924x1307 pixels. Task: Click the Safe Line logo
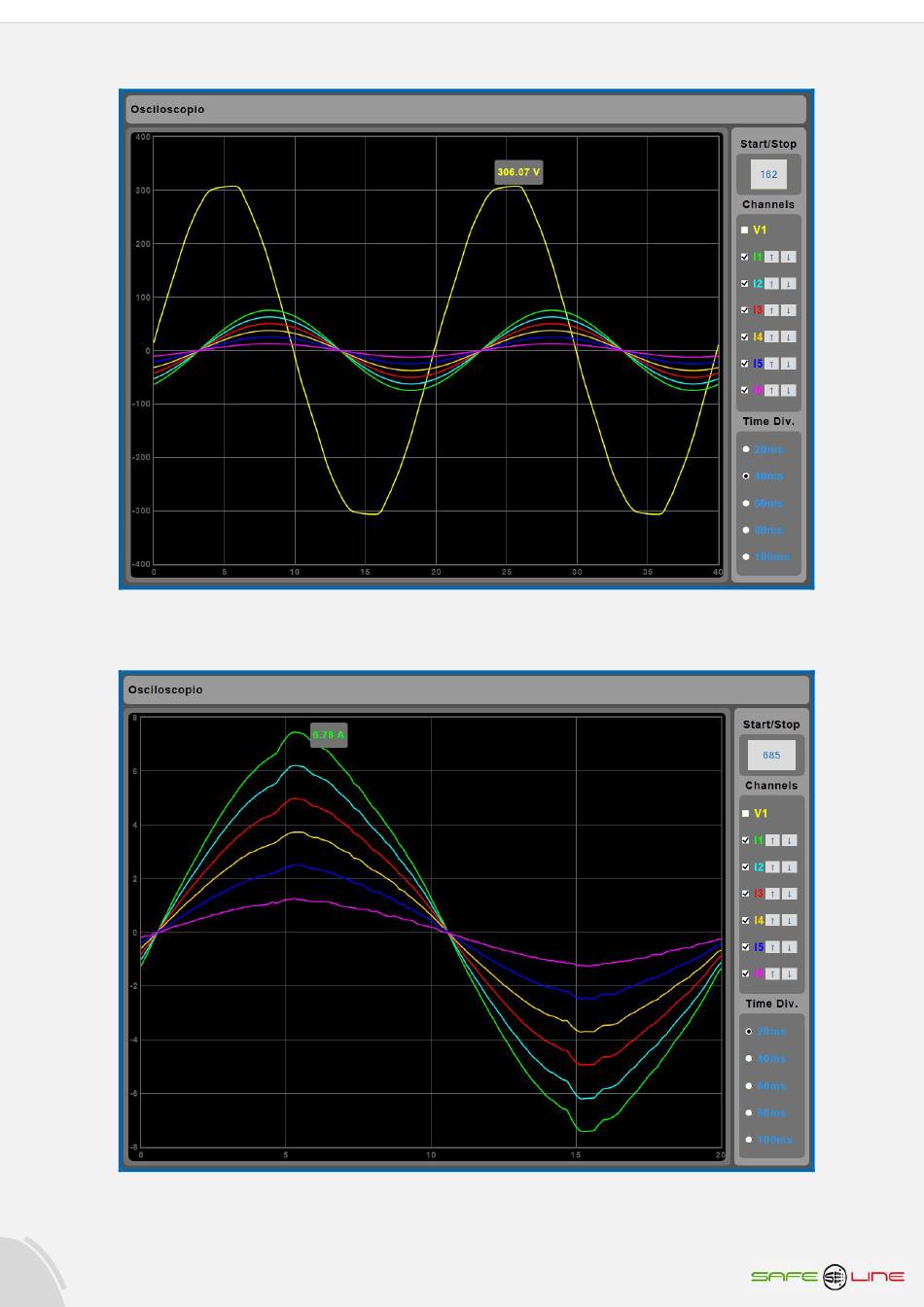click(x=828, y=1277)
